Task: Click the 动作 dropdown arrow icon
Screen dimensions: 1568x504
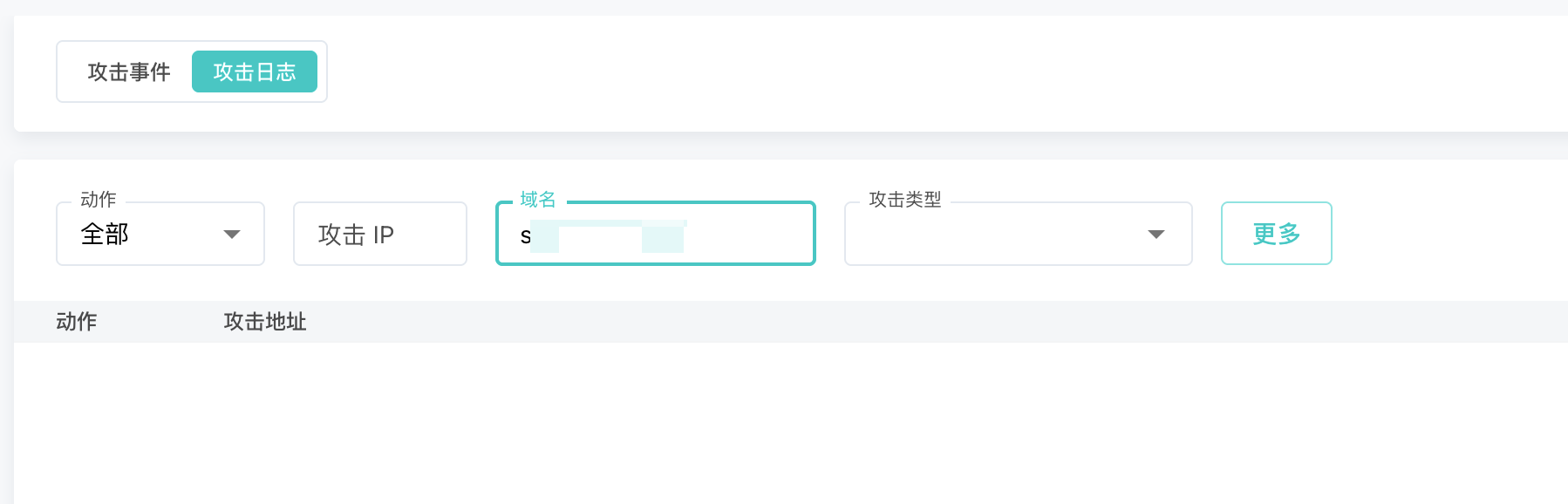Action: point(232,234)
